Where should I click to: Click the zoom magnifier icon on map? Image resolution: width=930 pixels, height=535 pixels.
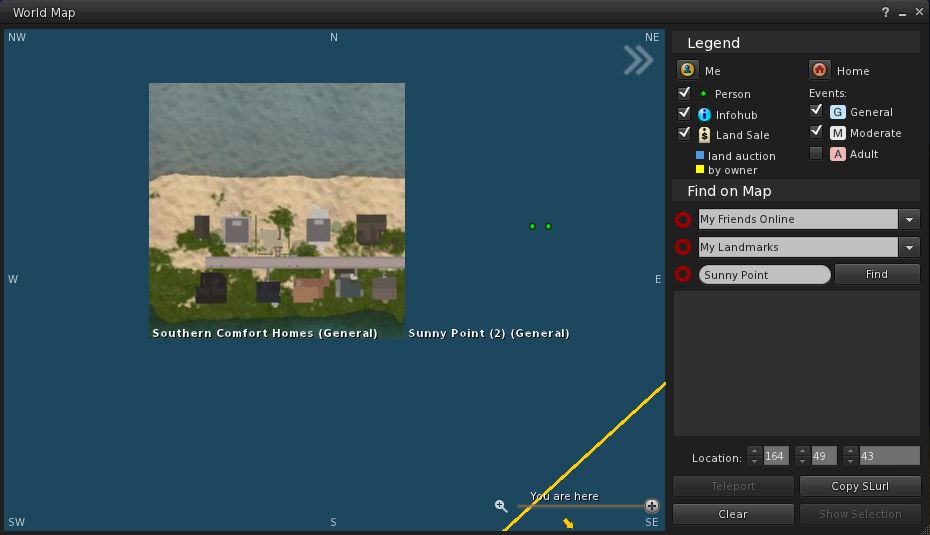[x=501, y=506]
